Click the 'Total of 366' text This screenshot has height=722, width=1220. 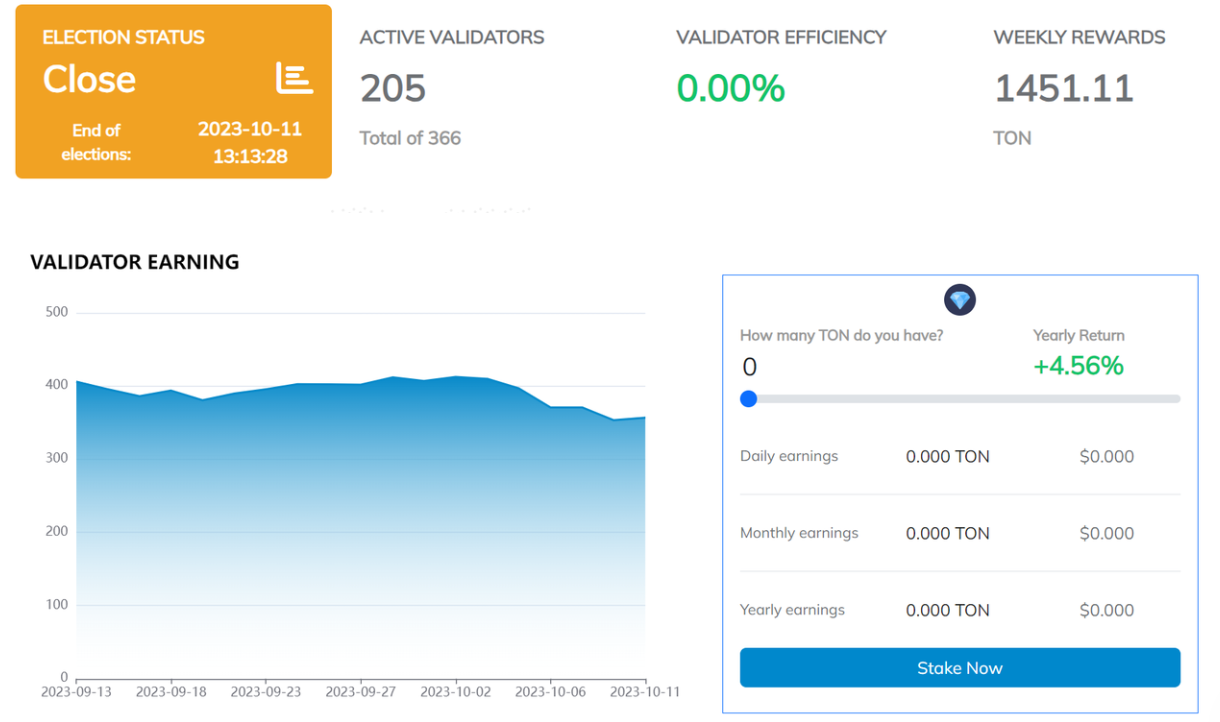[x=410, y=138]
